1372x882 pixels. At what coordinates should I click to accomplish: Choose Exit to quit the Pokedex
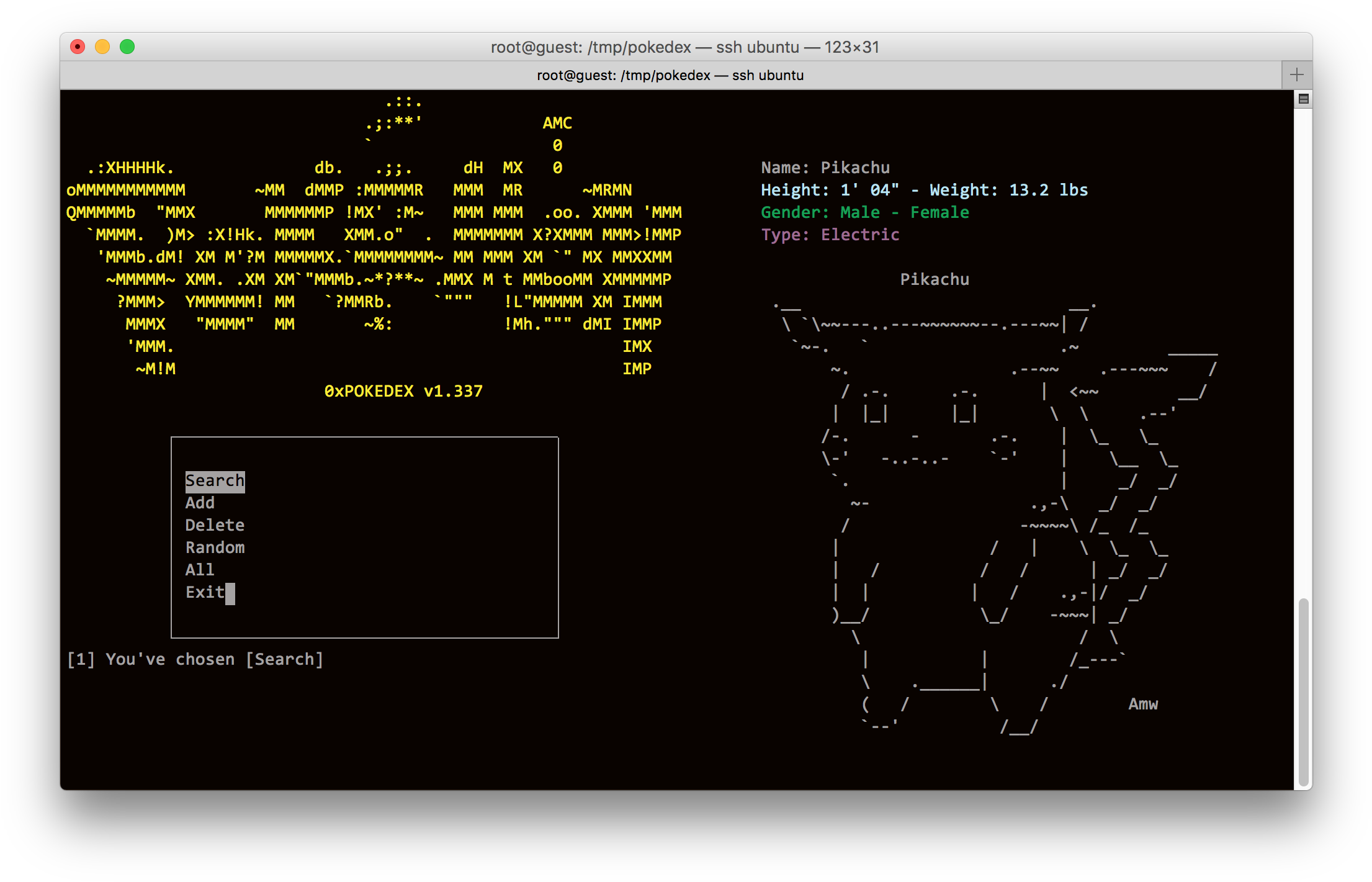(x=205, y=592)
